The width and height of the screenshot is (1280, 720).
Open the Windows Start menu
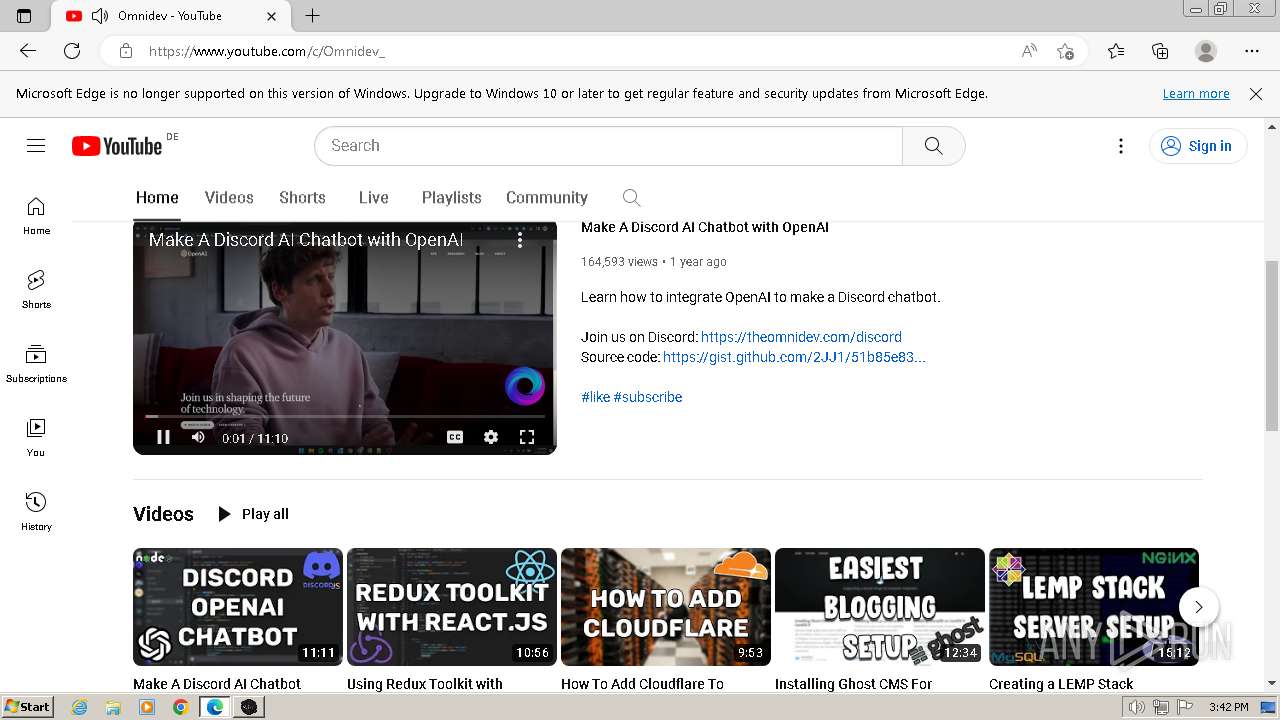pos(27,707)
